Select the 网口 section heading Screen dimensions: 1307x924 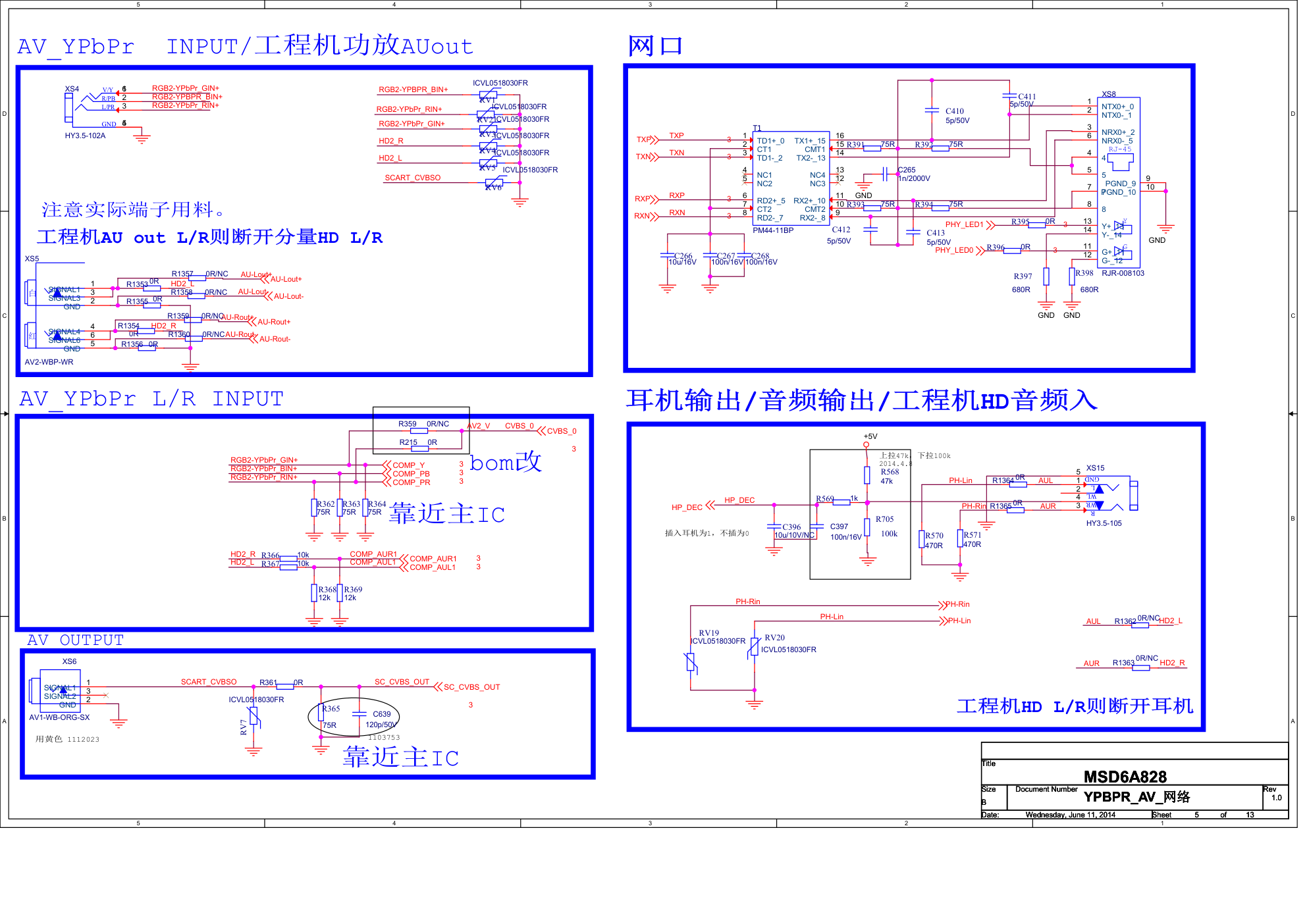[654, 46]
